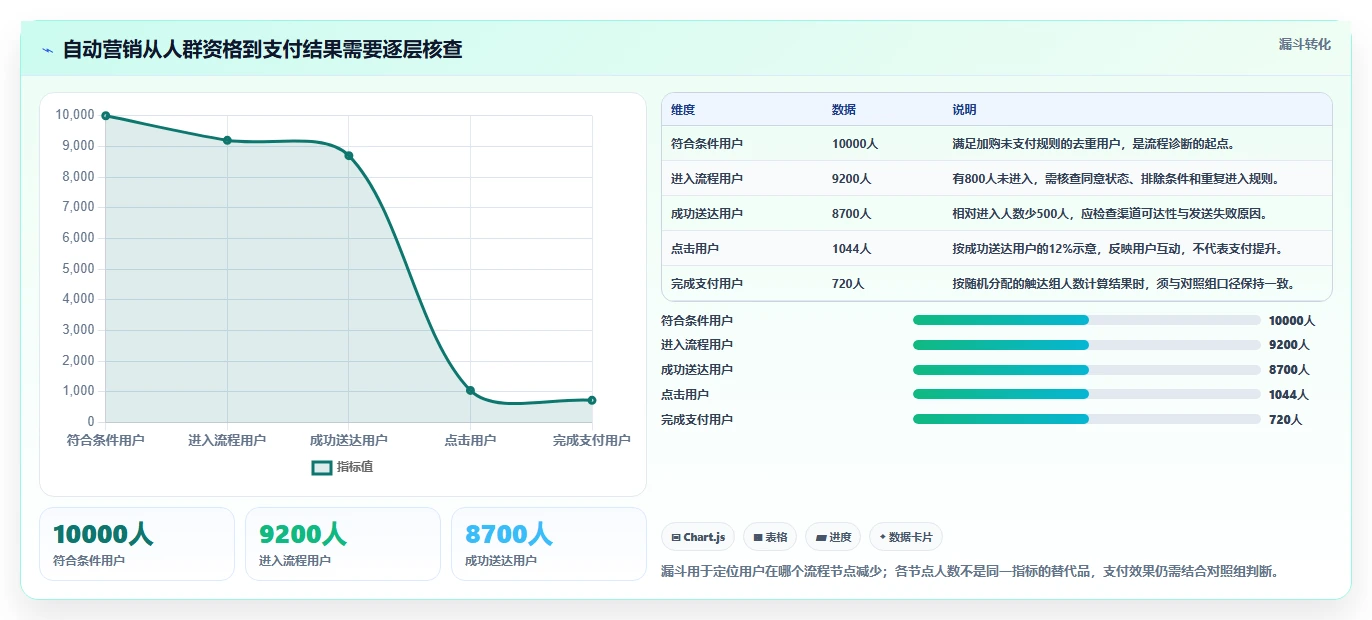The height and width of the screenshot is (620, 1372).
Task: Click the lightning icon beside the title
Action: tap(48, 50)
